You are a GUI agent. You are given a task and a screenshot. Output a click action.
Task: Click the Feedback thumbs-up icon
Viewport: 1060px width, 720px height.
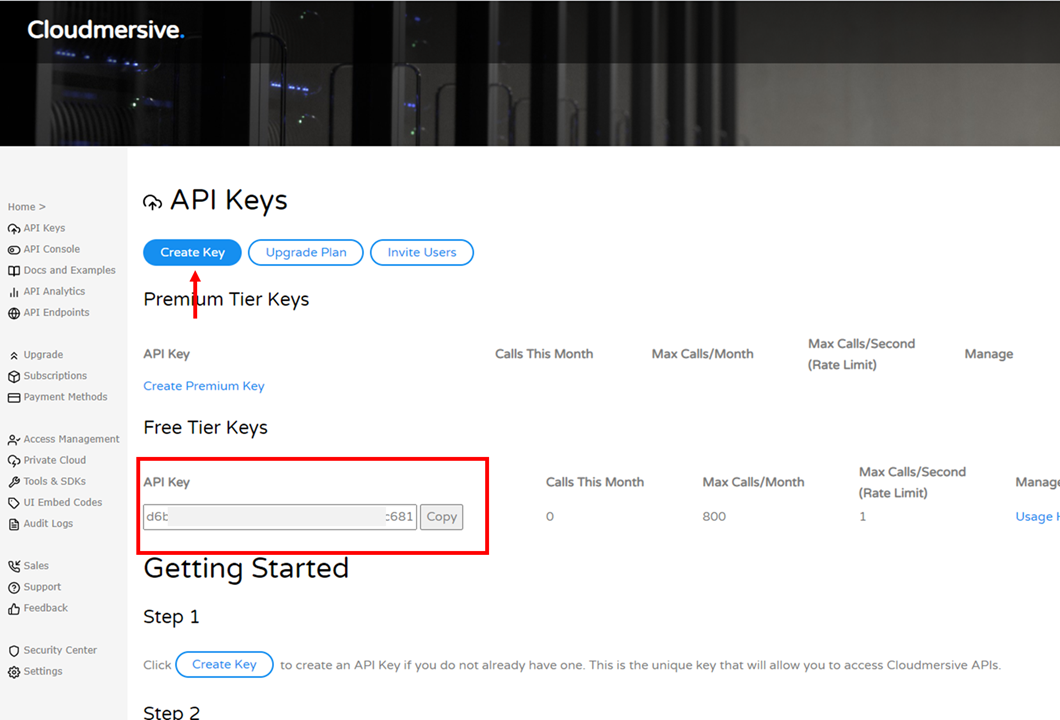pyautogui.click(x=14, y=608)
